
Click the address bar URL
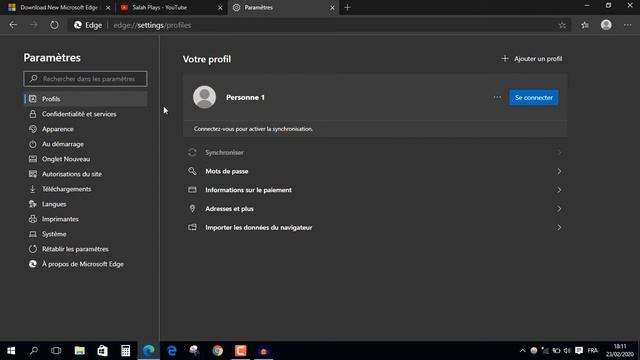[152, 25]
